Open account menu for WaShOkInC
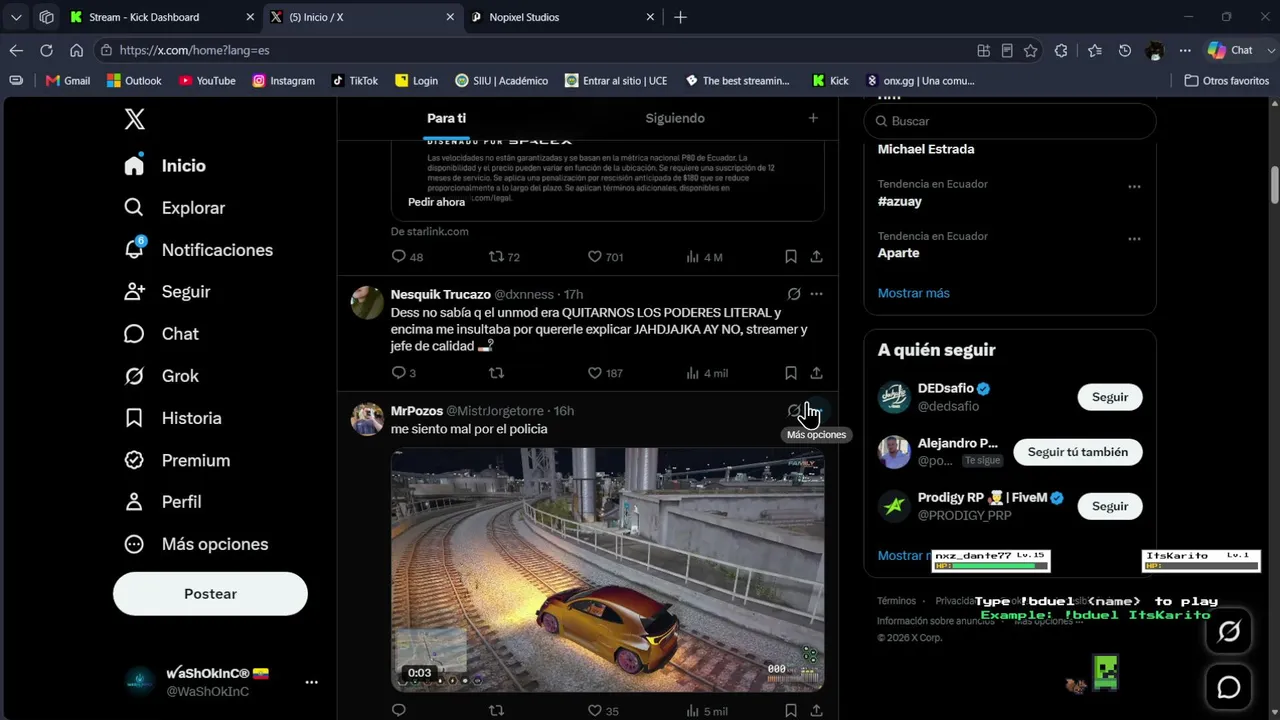 (x=311, y=682)
